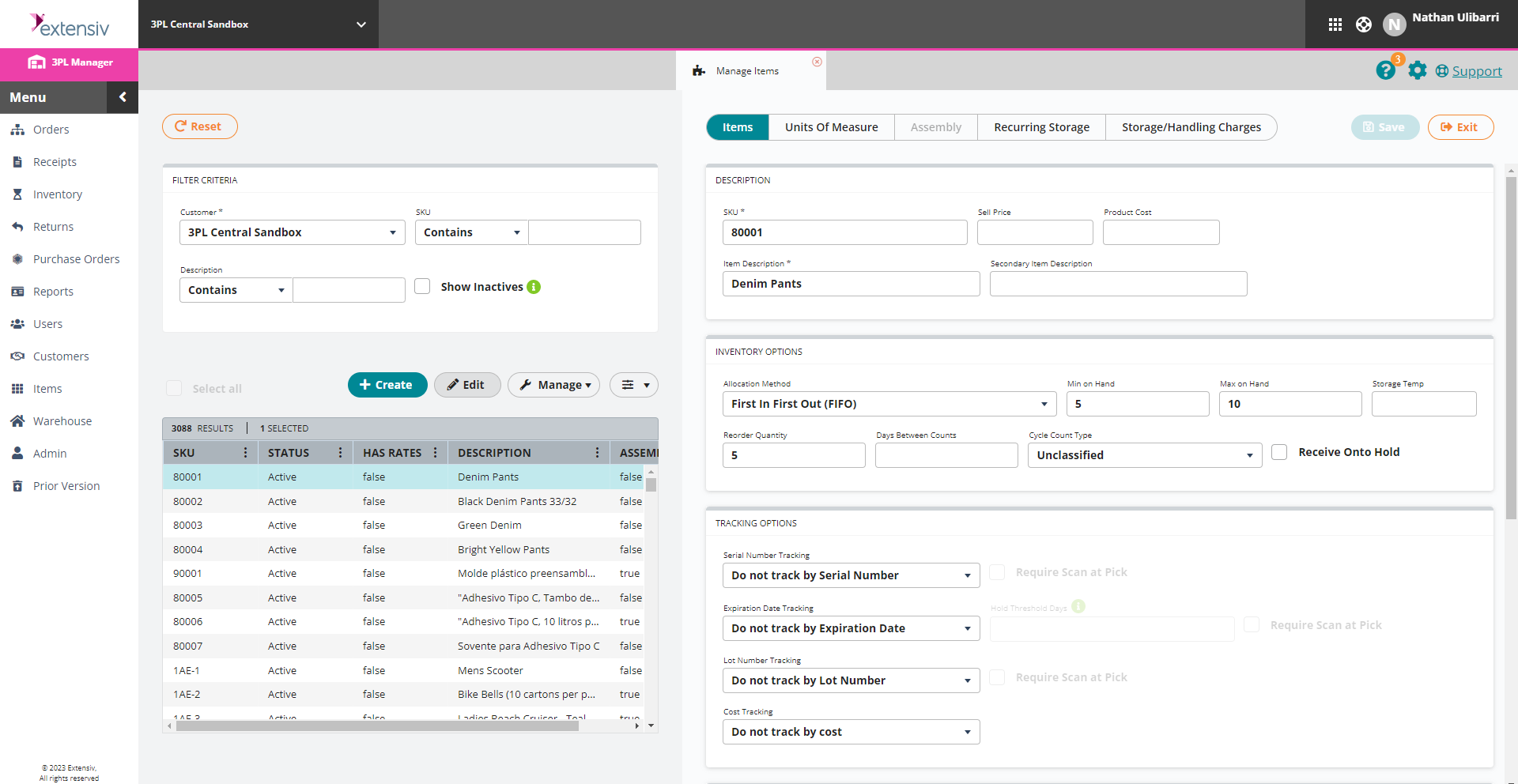Expand the Cycle Count Type dropdown
This screenshot has height=784, width=1518.
tap(1144, 454)
